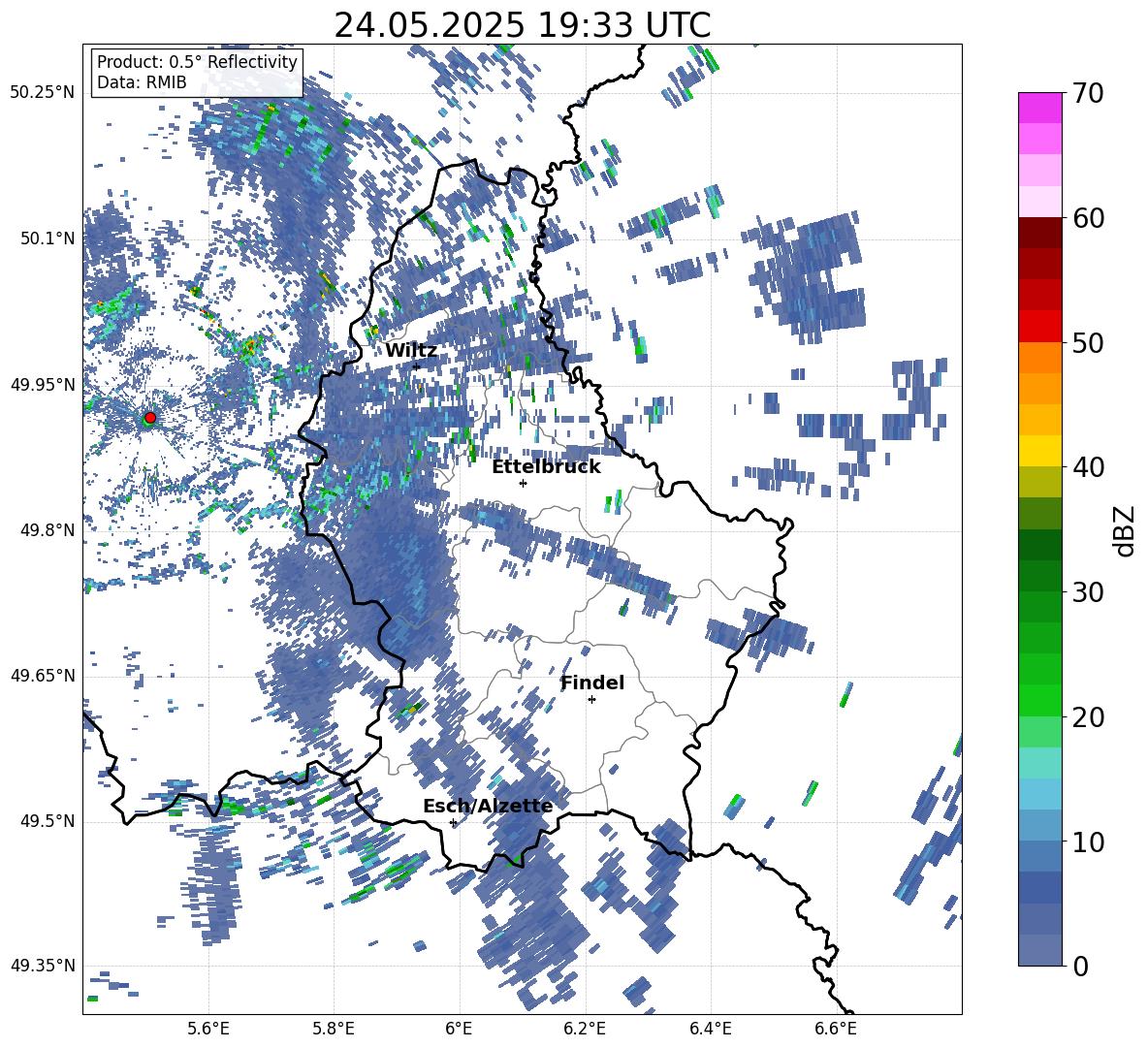Click the 10 dBZ colorbar tick label
This screenshot has height=1048, width=1148.
pos(1088,842)
